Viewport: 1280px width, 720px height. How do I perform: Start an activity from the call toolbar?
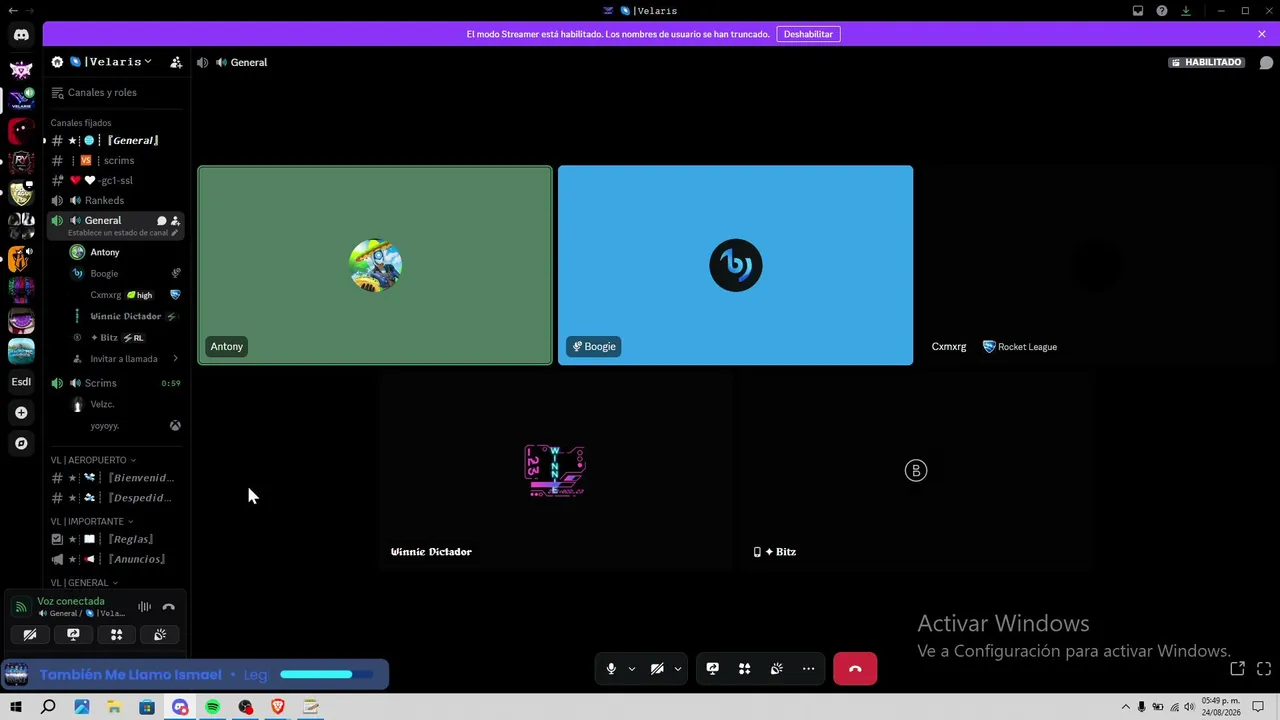point(744,669)
